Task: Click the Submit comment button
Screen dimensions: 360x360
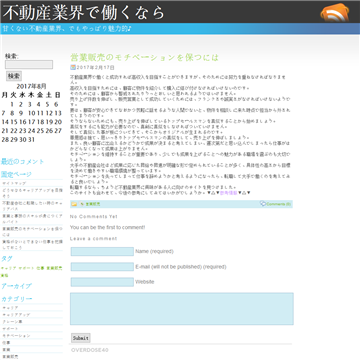Action: click(x=81, y=338)
